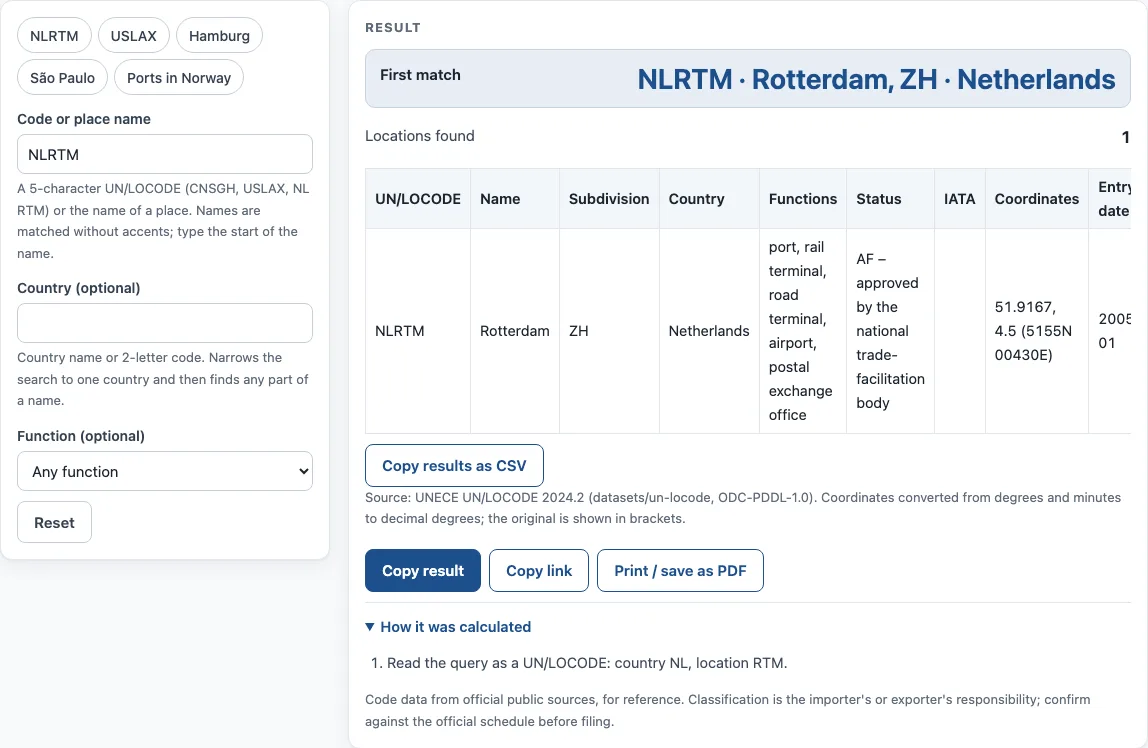Click the Source: UNECE UN/LOCODE 2024.2 note
This screenshot has height=748, width=1148.
tap(743, 508)
